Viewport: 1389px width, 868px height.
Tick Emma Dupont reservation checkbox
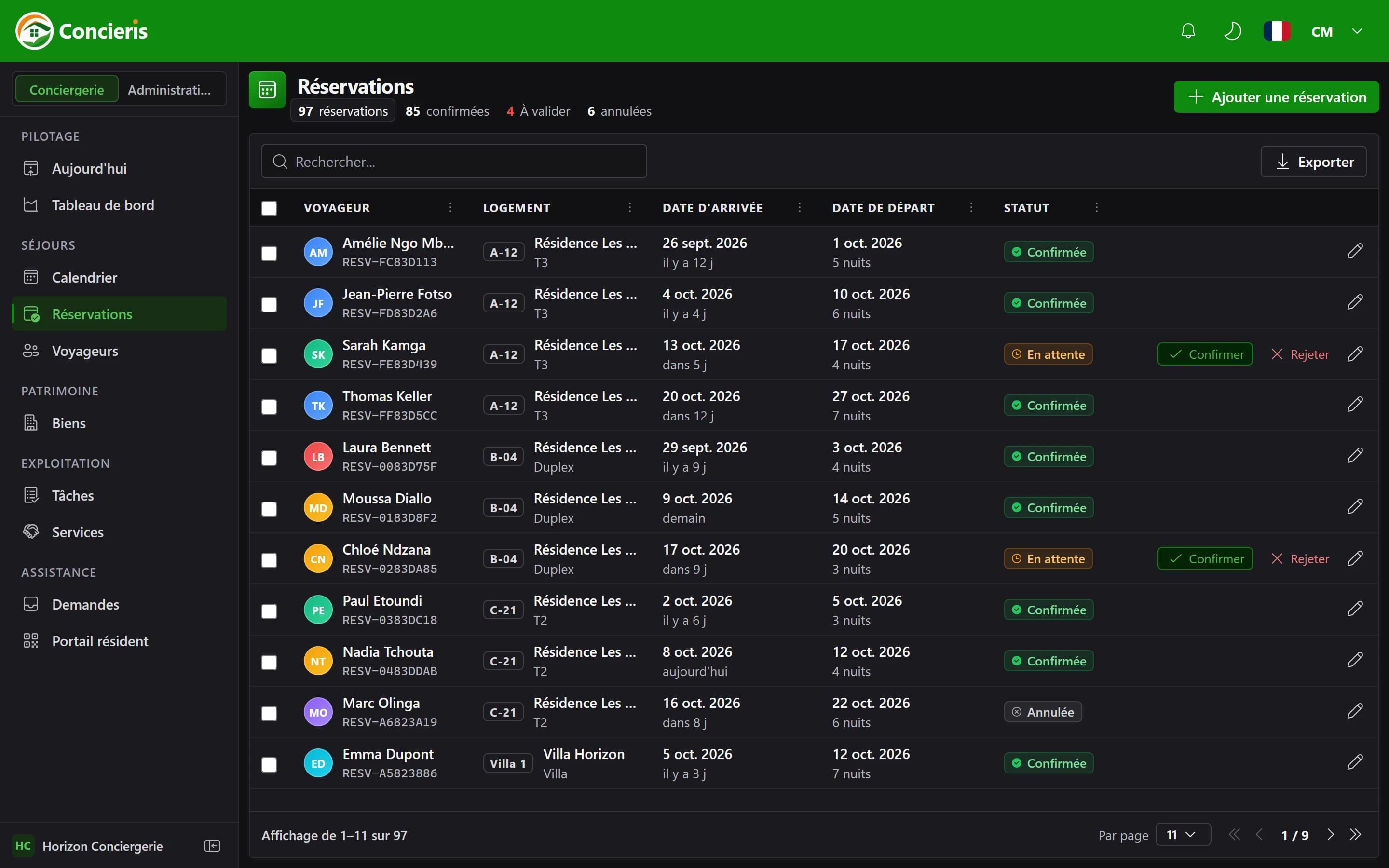(x=269, y=764)
